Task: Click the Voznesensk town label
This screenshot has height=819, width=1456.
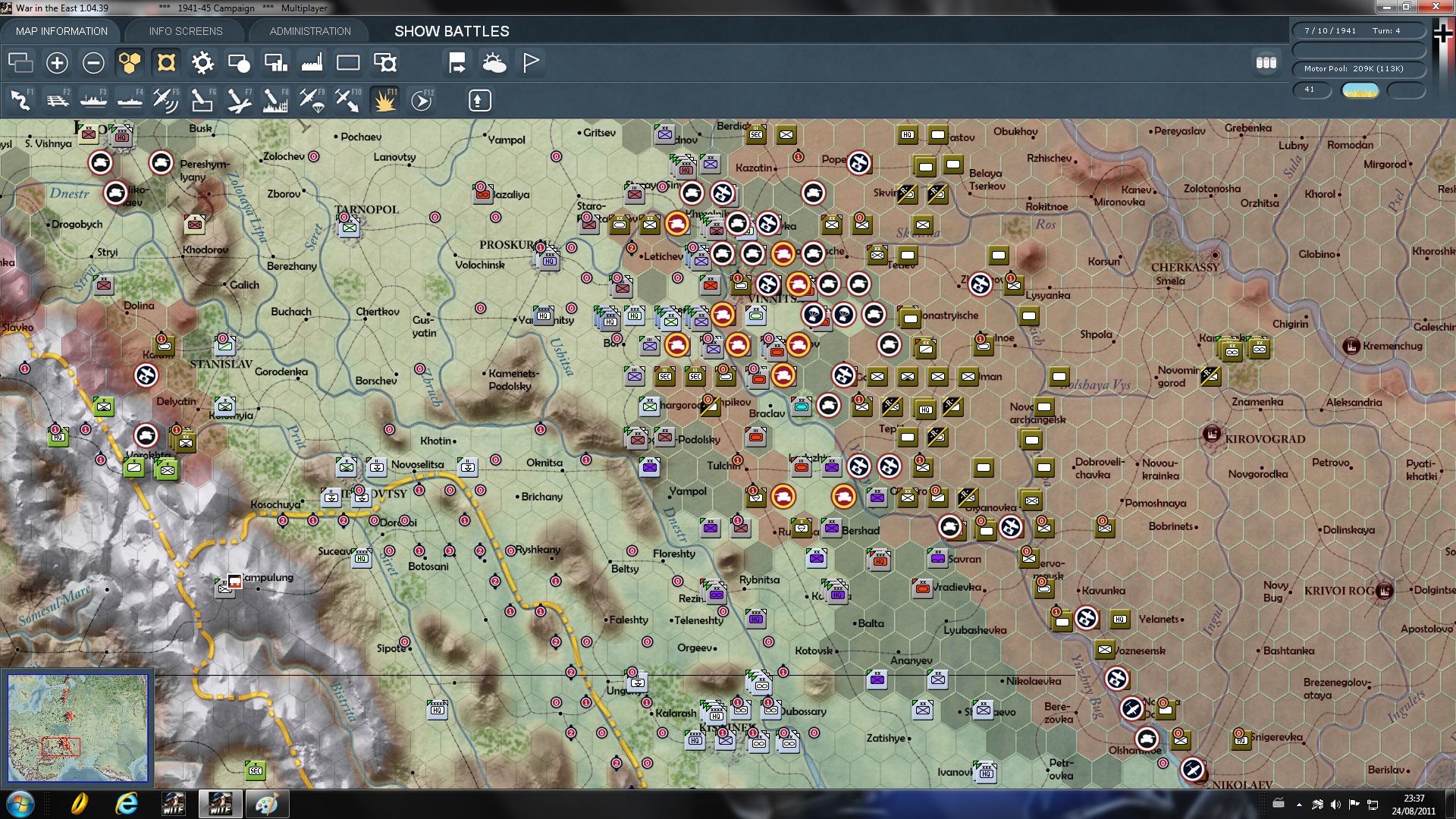Action: [1140, 651]
